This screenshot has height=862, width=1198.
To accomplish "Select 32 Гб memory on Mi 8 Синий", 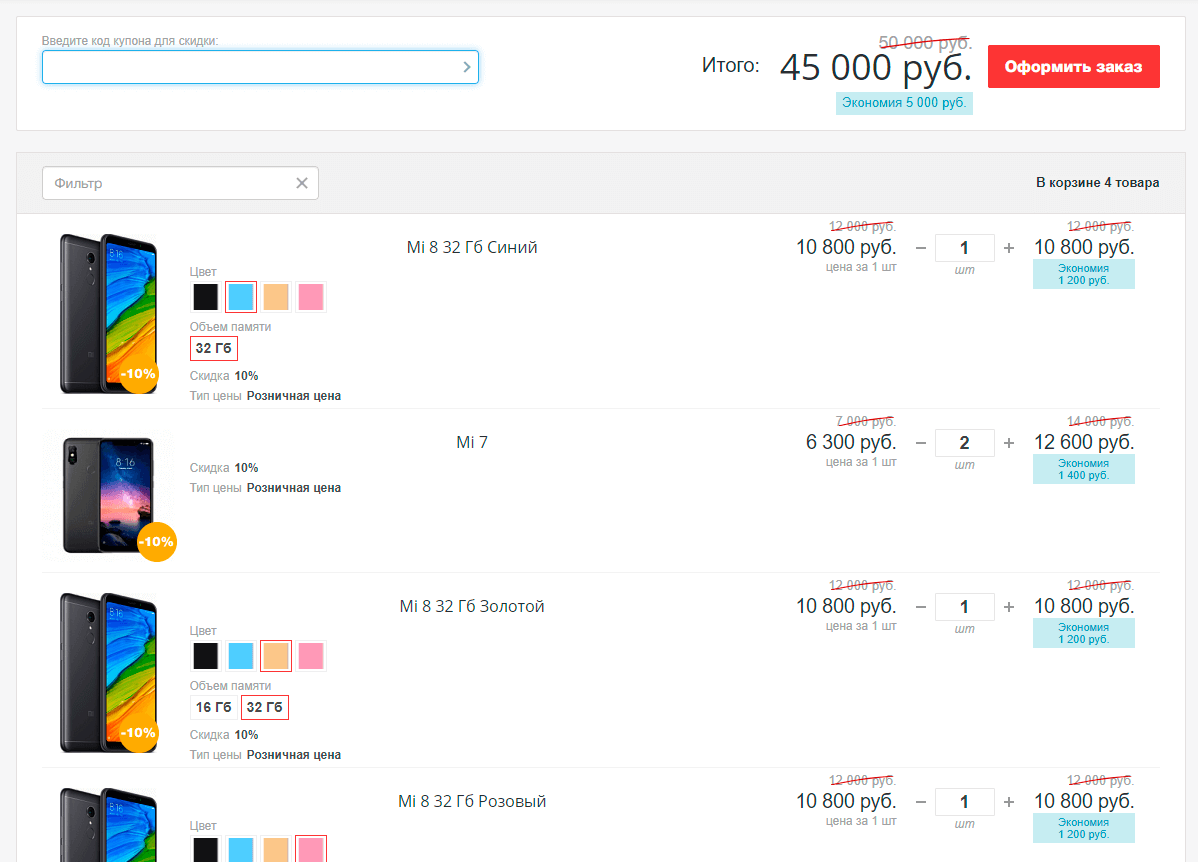I will coord(214,349).
